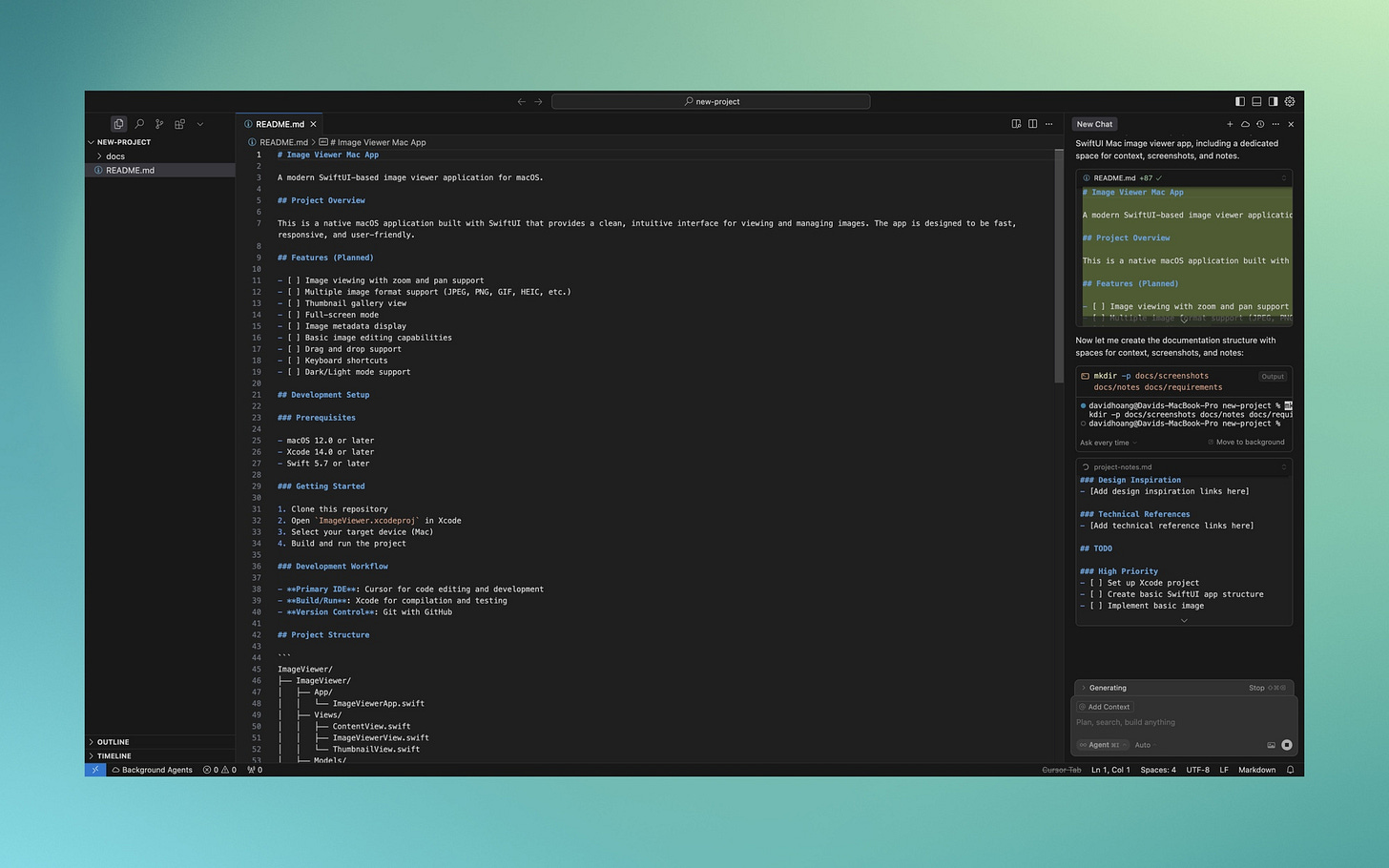Viewport: 1389px width, 868px height.
Task: Click the round stop button in chat input
Action: pyautogui.click(x=1286, y=745)
